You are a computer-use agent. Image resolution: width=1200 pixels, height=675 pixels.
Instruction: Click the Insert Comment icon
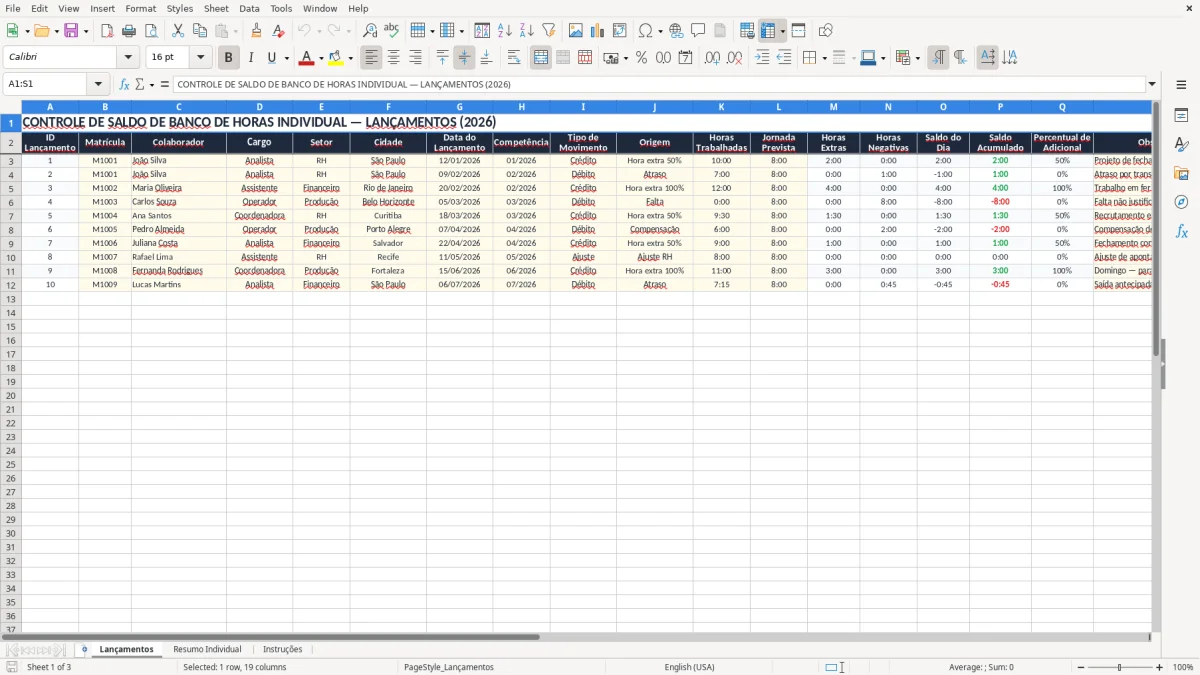pyautogui.click(x=698, y=31)
